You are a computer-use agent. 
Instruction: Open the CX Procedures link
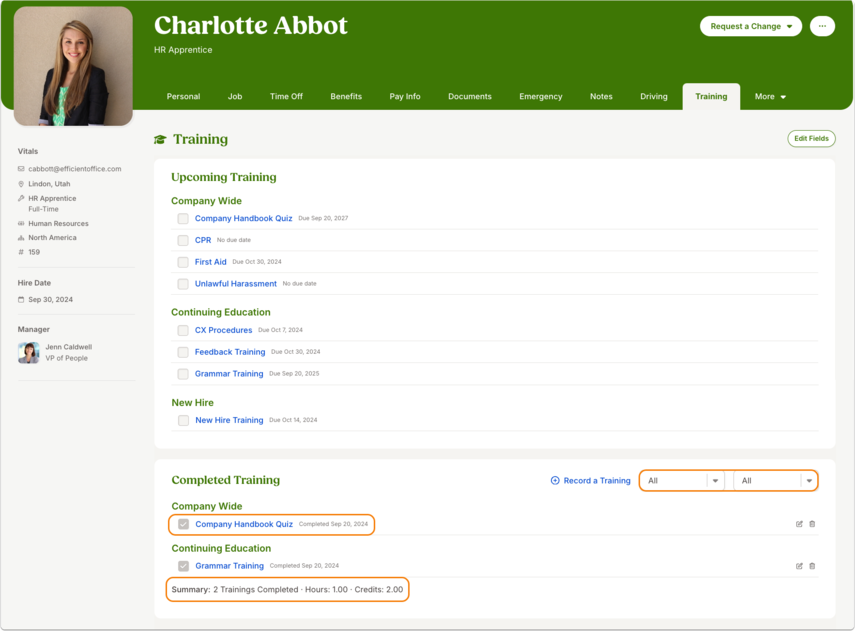[224, 330]
